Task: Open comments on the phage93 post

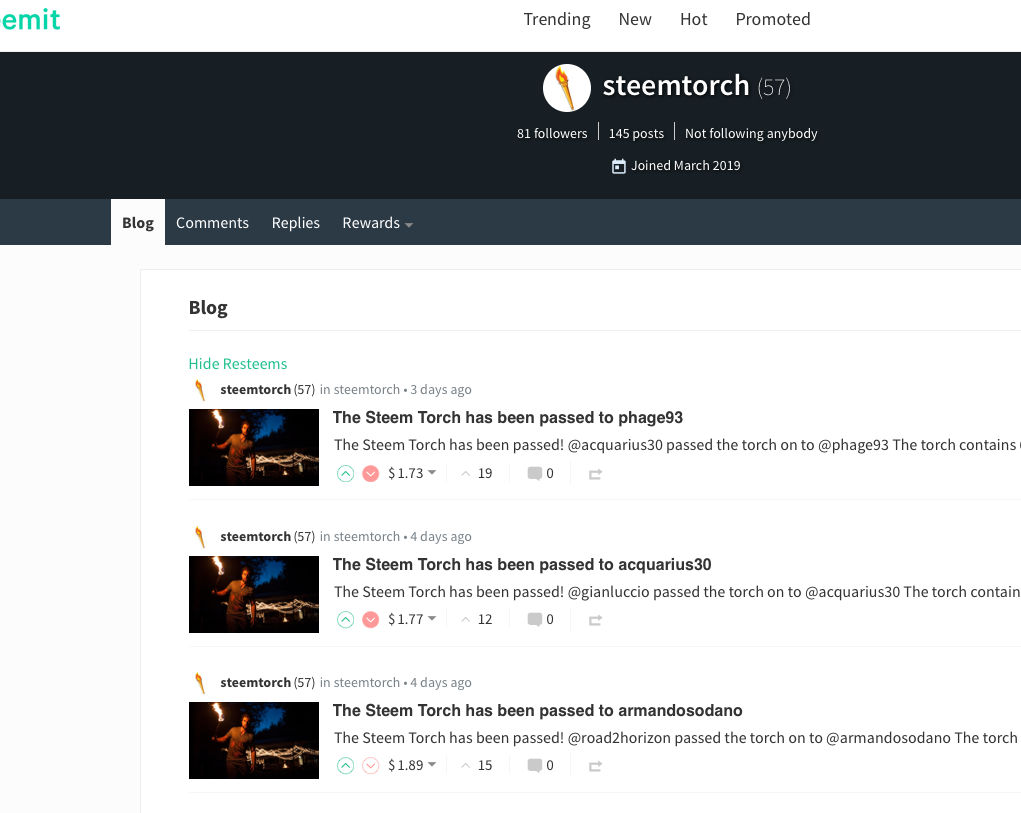Action: [x=540, y=473]
